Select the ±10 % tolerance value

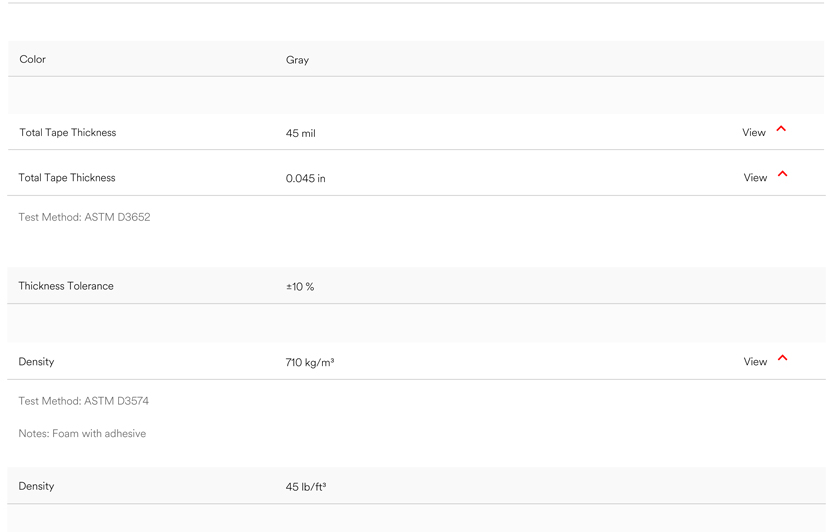tap(300, 287)
